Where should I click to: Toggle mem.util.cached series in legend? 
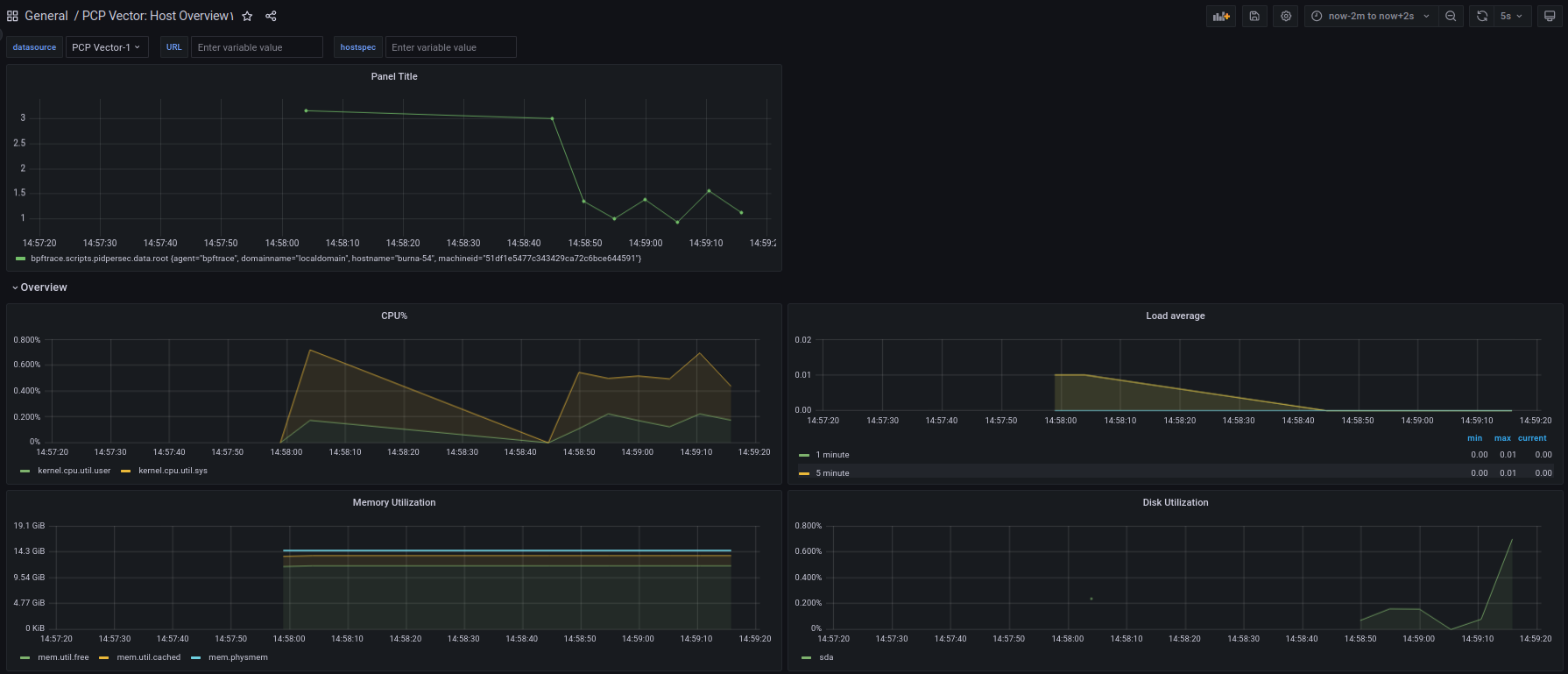tap(148, 657)
